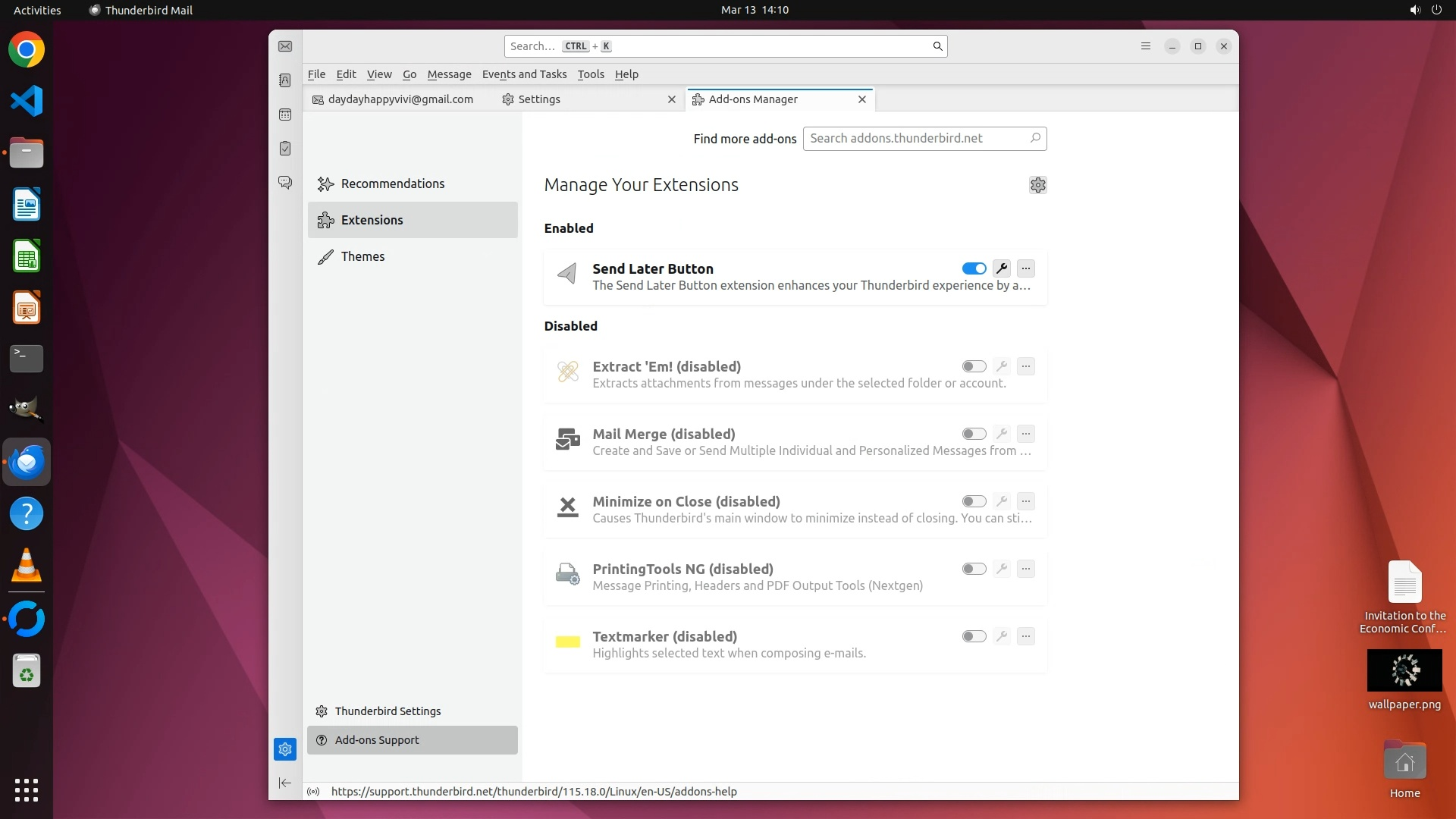The height and width of the screenshot is (819, 1456).
Task: Enable the Textmarker extension
Action: coord(974,636)
